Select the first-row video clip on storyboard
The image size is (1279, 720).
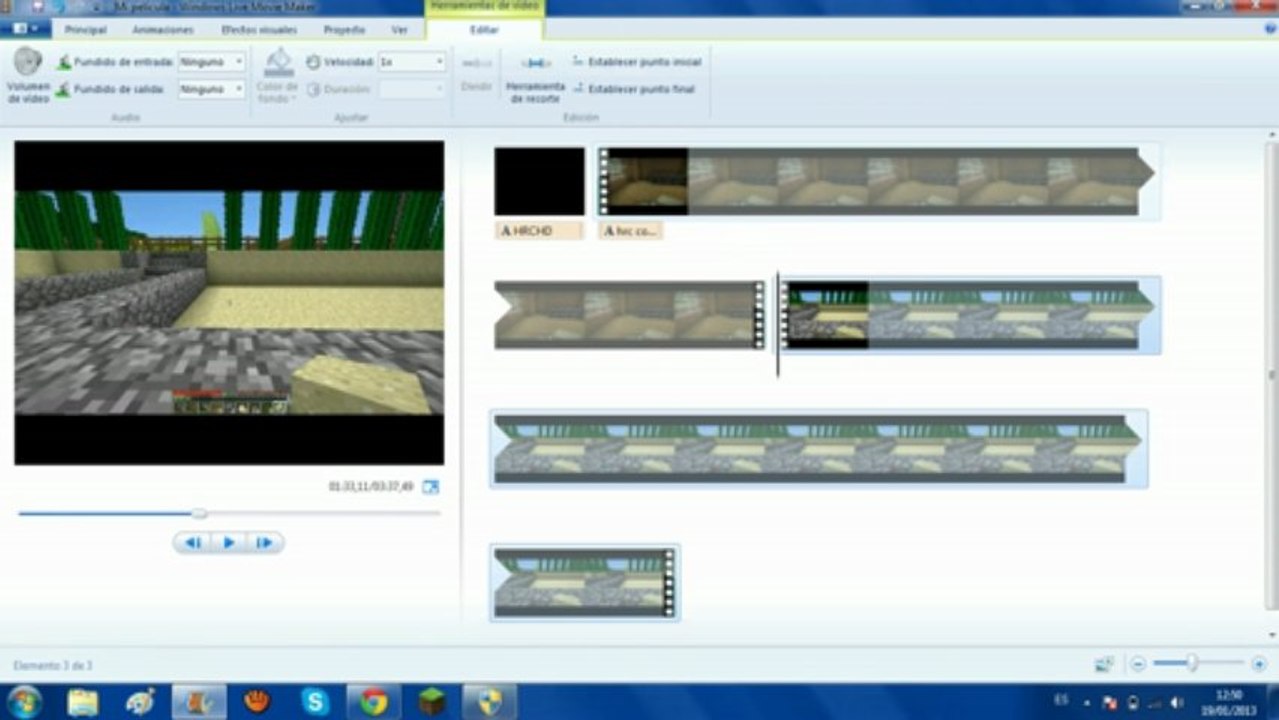click(x=877, y=181)
